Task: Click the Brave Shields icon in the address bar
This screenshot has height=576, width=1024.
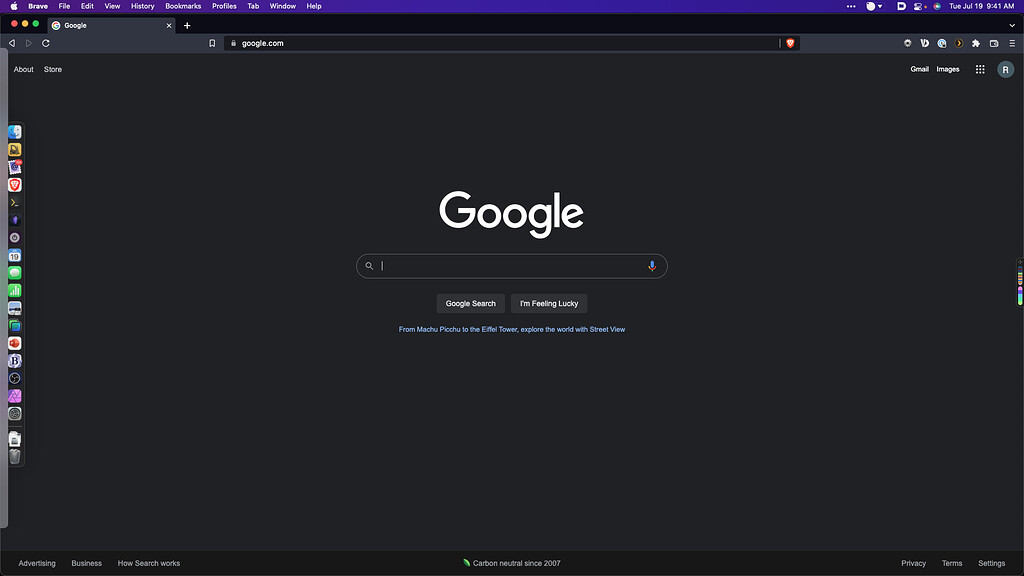Action: click(790, 43)
